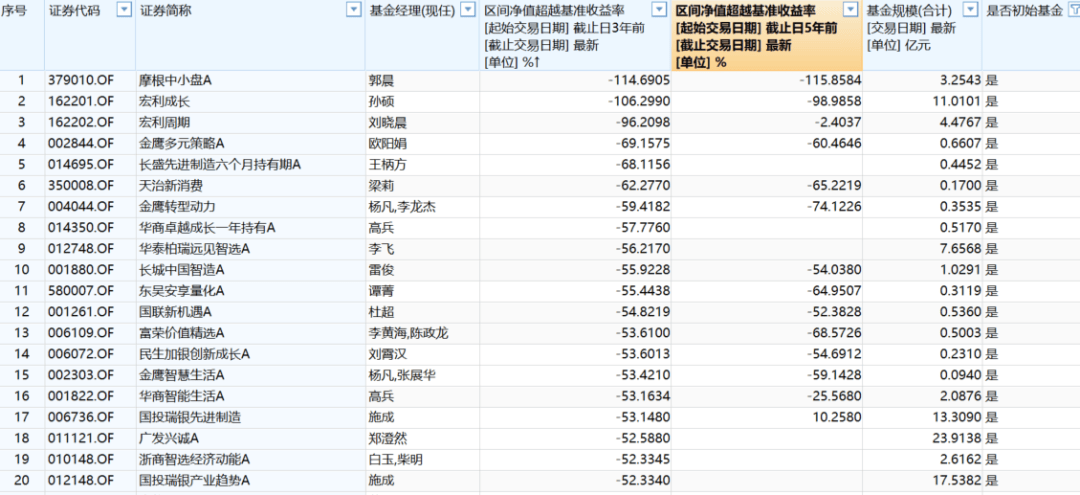Open the 证券代码 column filter dropdown
This screenshot has height=495, width=1080.
click(125, 10)
